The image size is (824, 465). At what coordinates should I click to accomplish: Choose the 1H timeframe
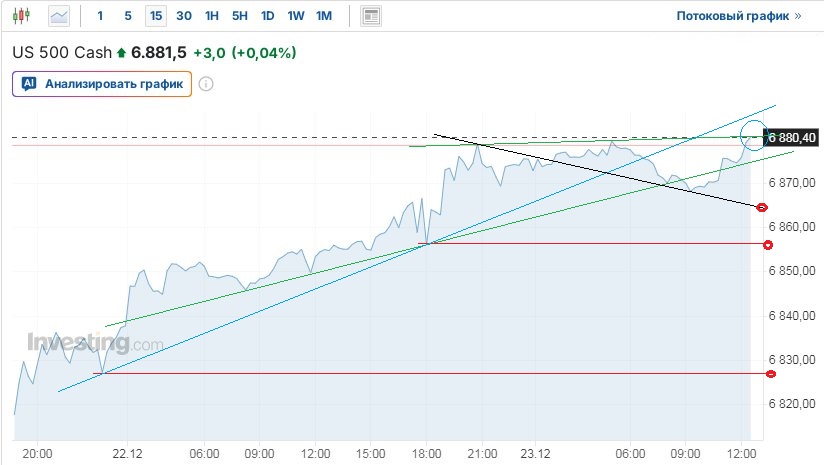pyautogui.click(x=212, y=16)
